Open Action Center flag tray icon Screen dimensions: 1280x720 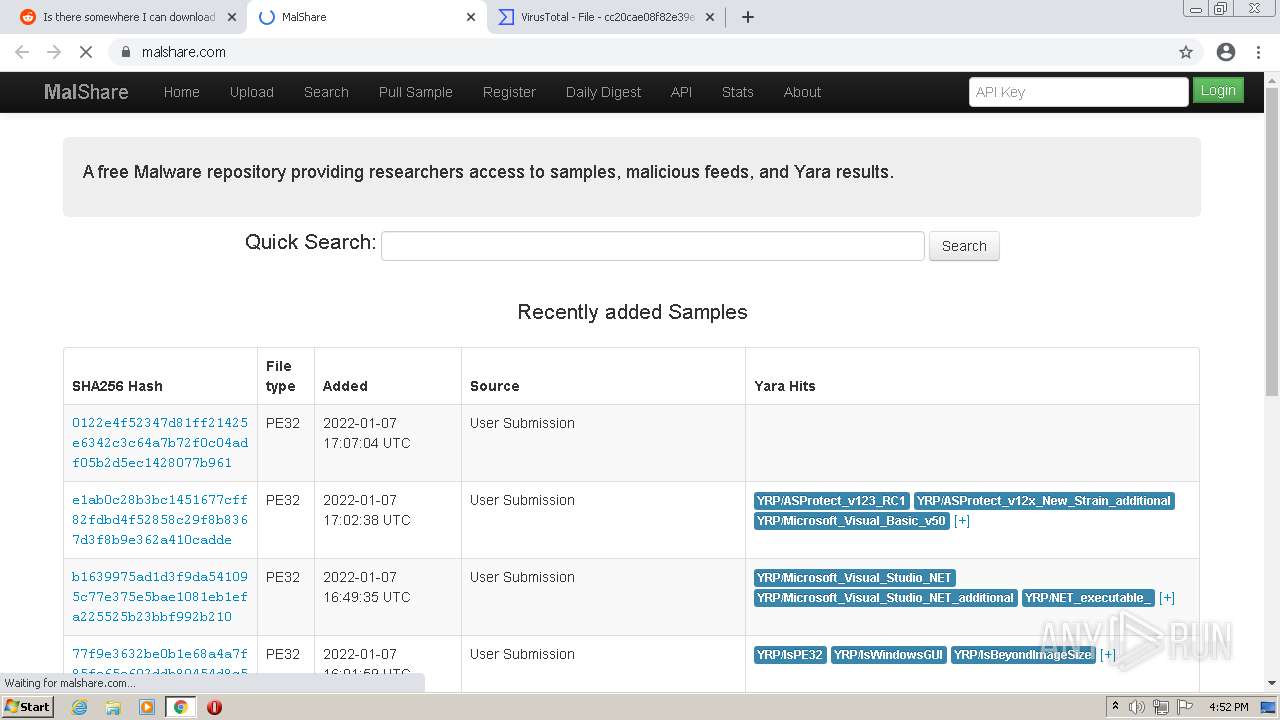[x=1184, y=707]
